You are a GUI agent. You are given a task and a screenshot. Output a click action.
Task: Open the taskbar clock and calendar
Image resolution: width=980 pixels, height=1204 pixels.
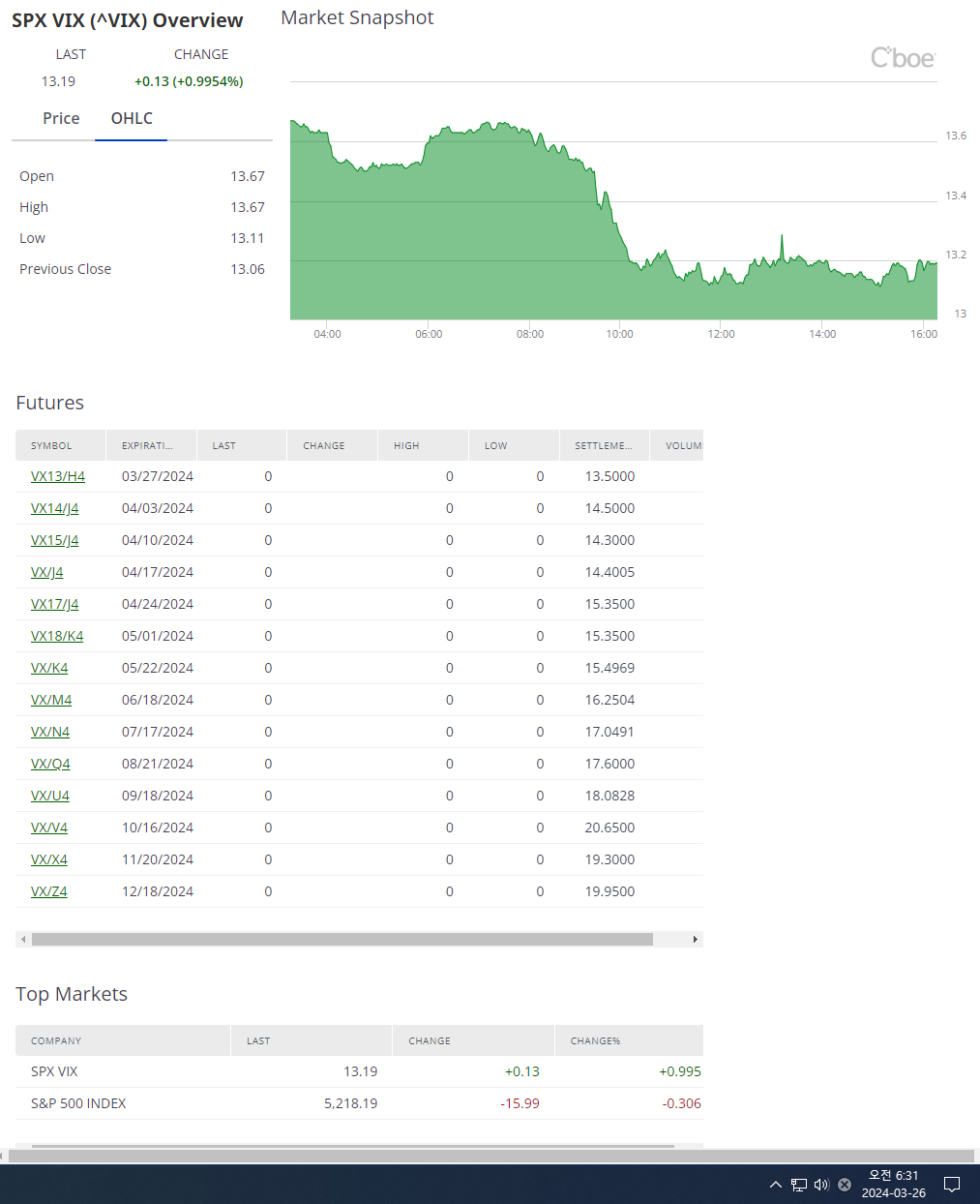point(894,1185)
